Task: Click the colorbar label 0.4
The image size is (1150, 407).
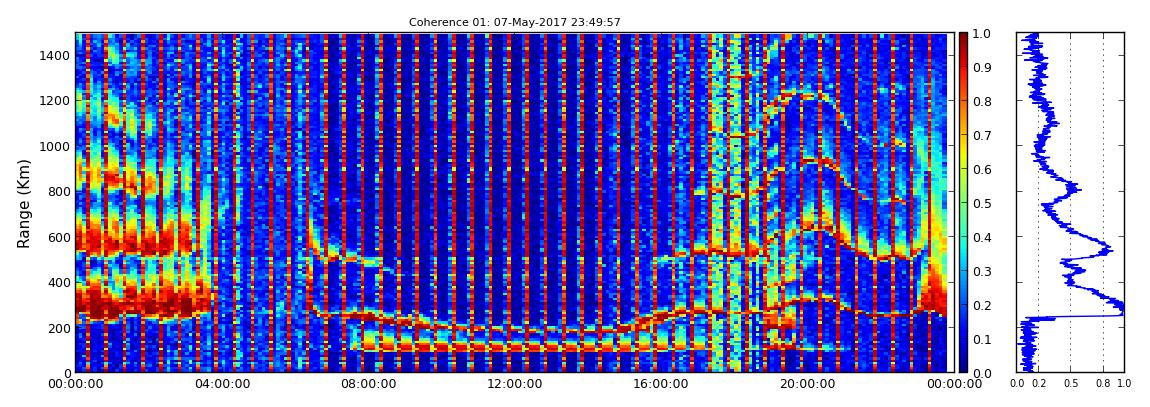Action: 981,238
